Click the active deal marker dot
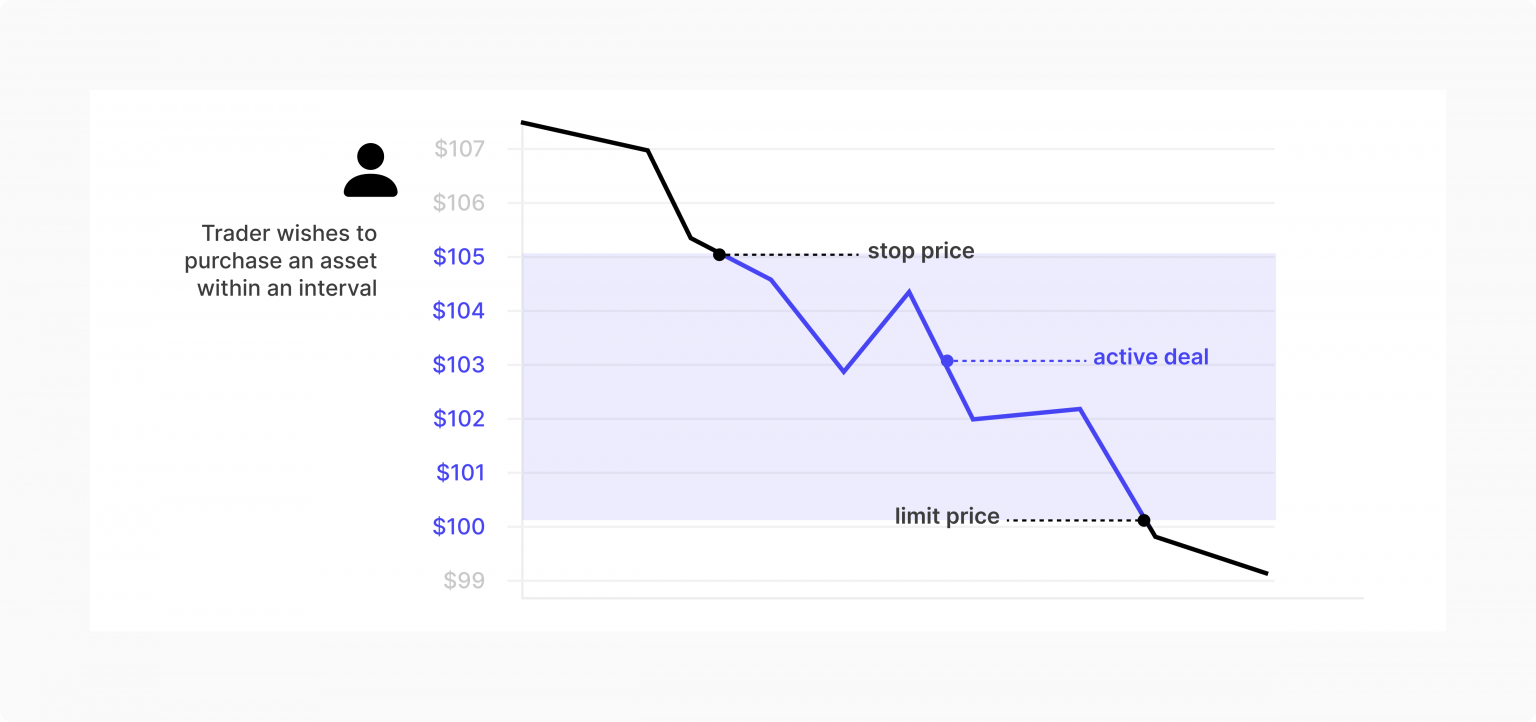 [x=947, y=360]
